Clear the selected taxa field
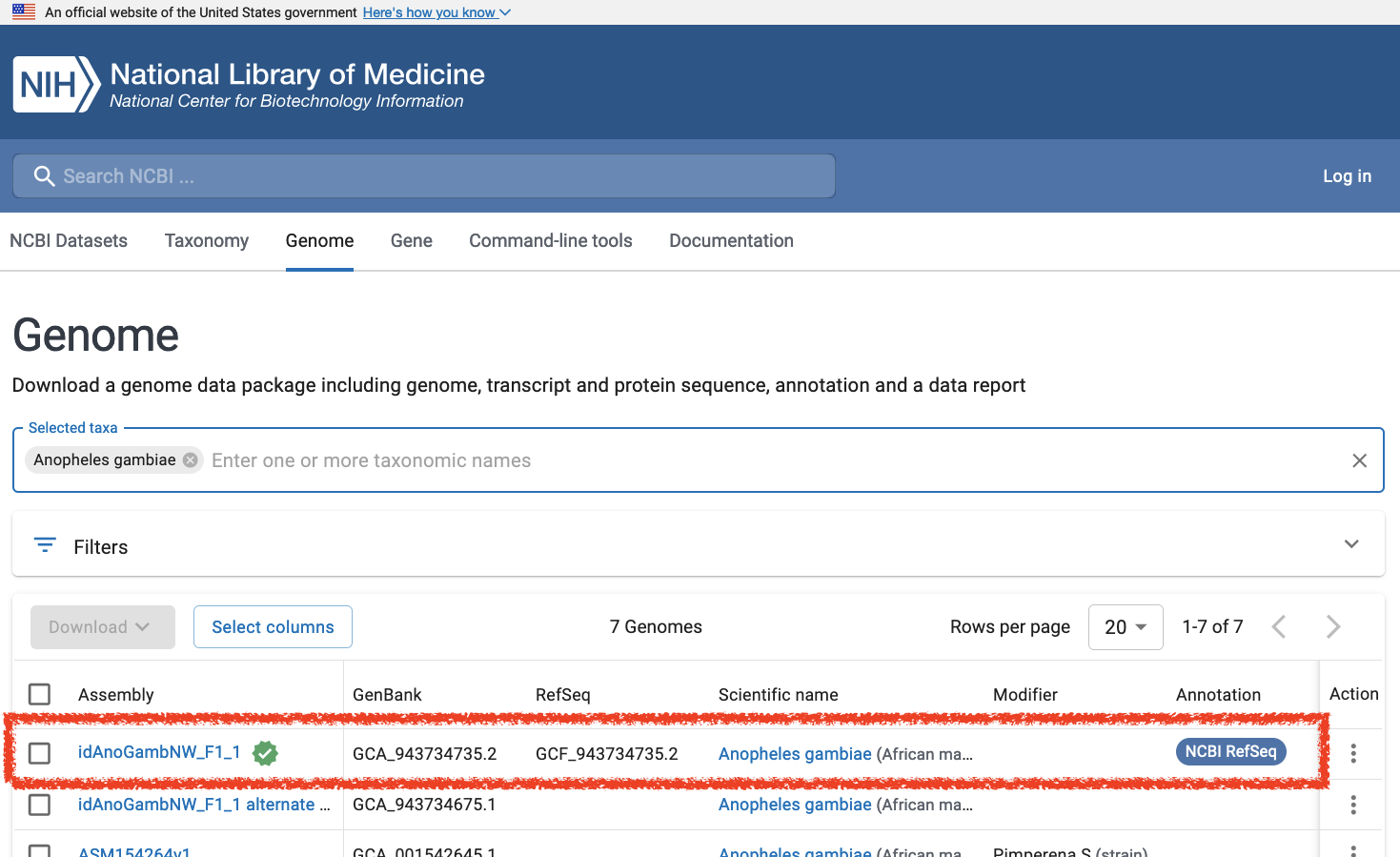The height and width of the screenshot is (857, 1400). coord(1360,460)
